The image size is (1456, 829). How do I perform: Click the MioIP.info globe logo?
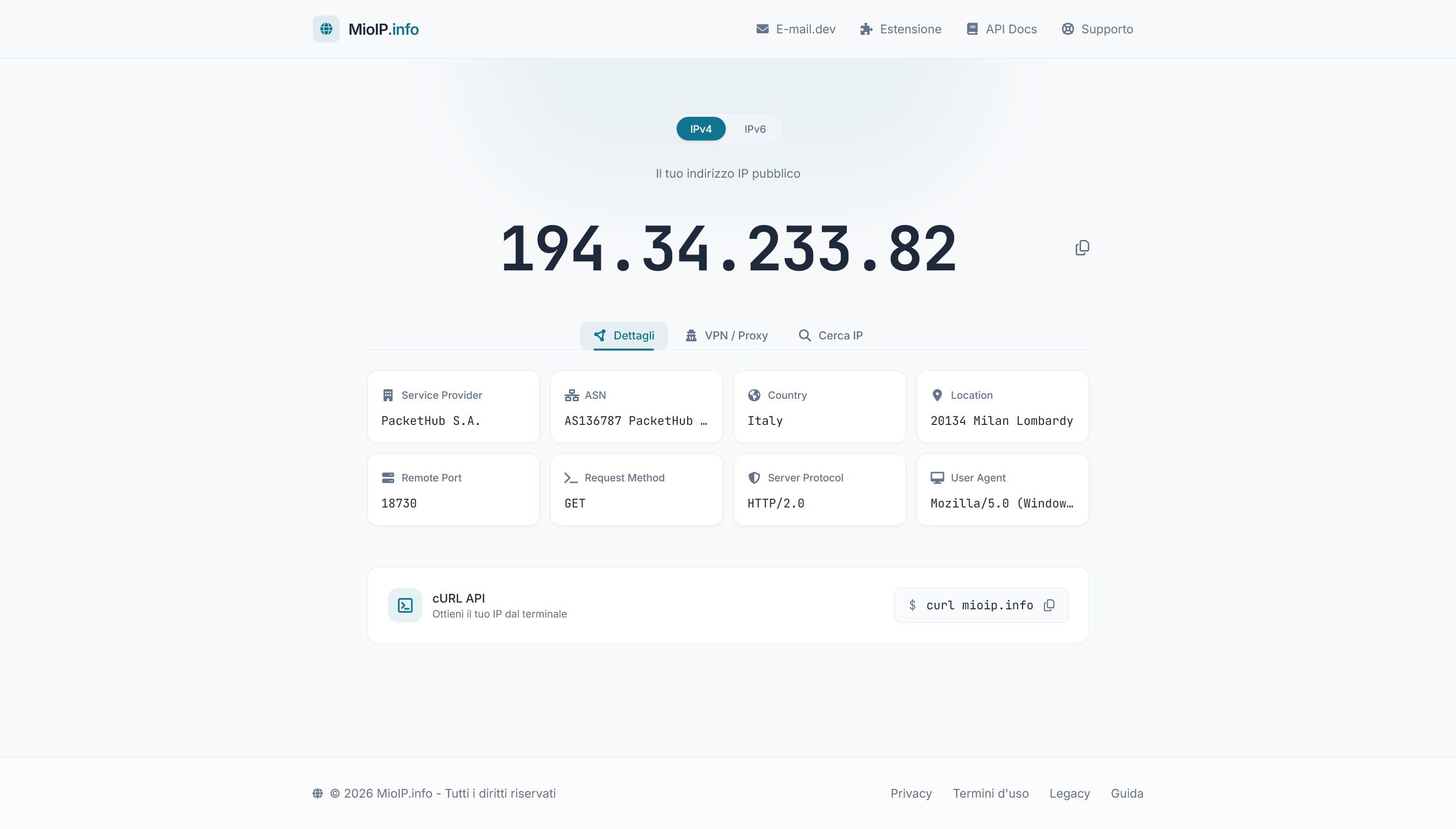click(326, 28)
